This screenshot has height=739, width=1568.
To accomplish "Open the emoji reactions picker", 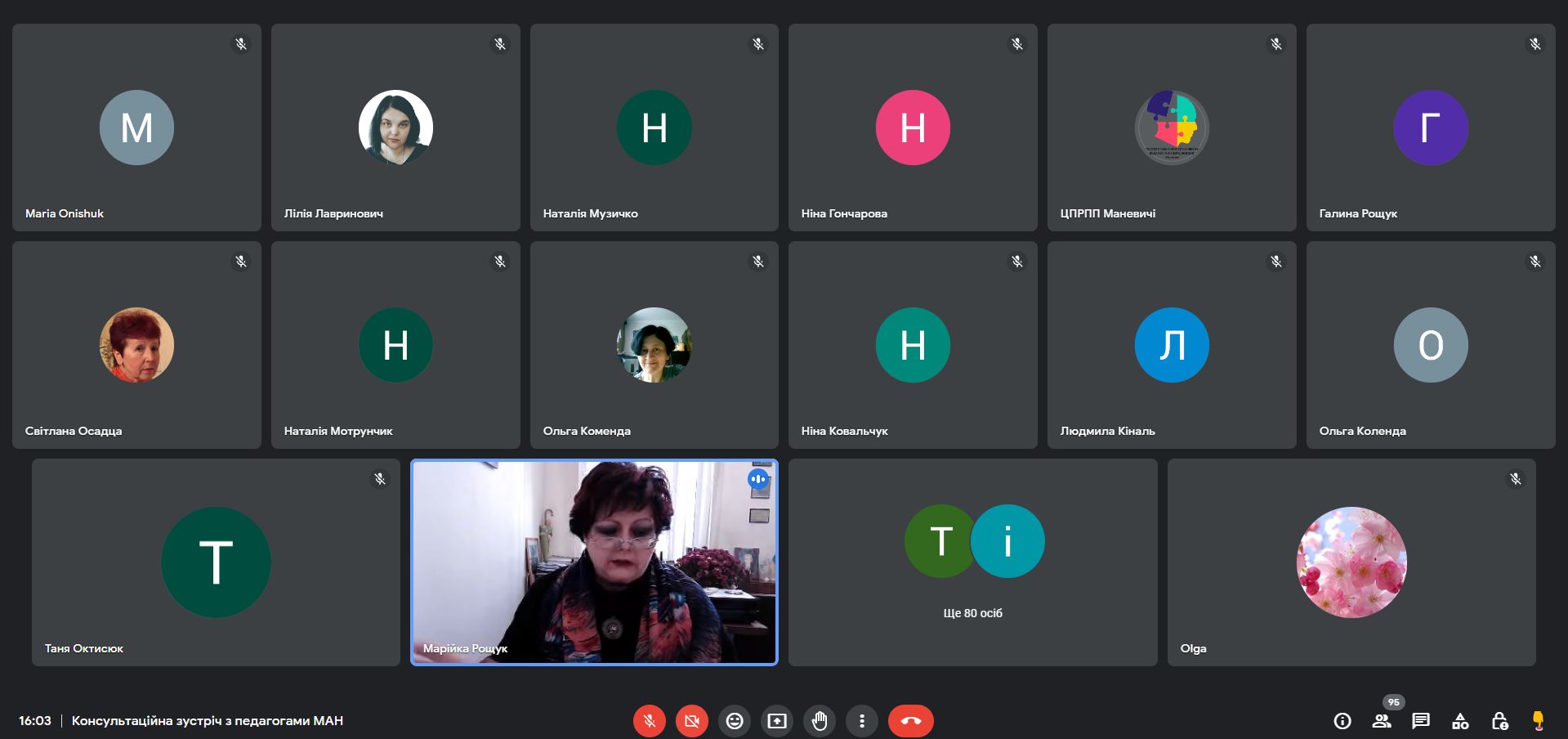I will tap(735, 721).
